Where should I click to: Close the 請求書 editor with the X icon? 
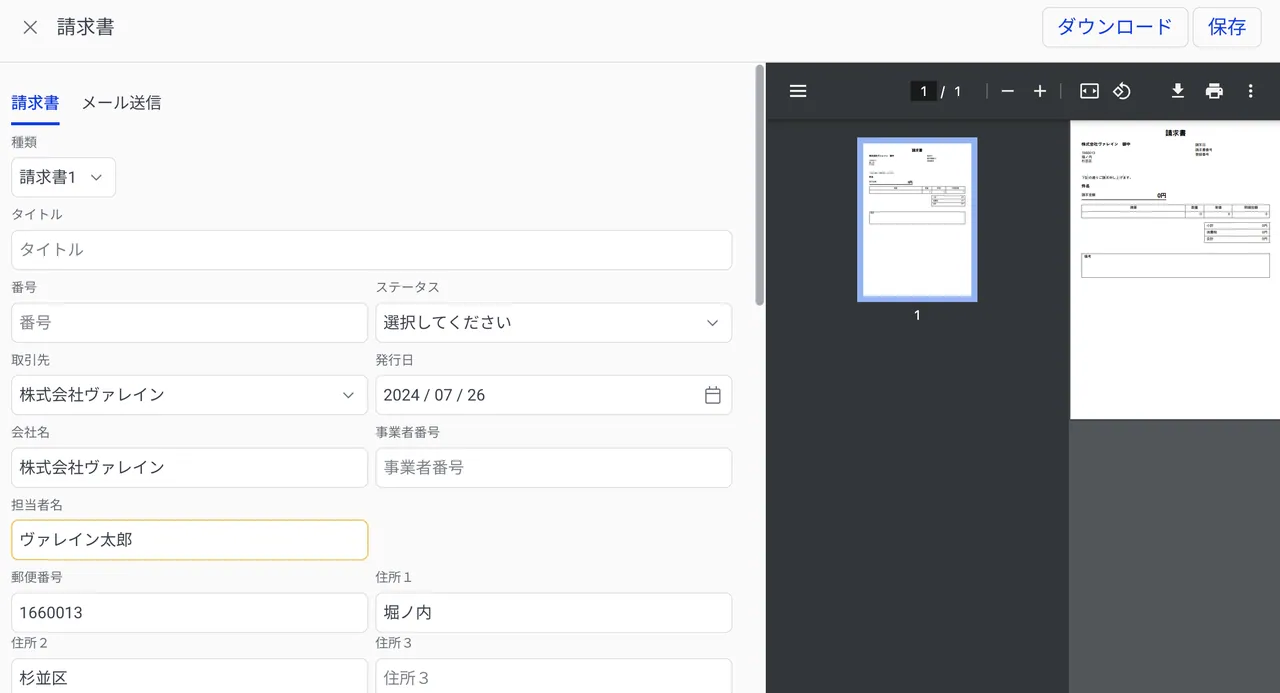pyautogui.click(x=30, y=28)
